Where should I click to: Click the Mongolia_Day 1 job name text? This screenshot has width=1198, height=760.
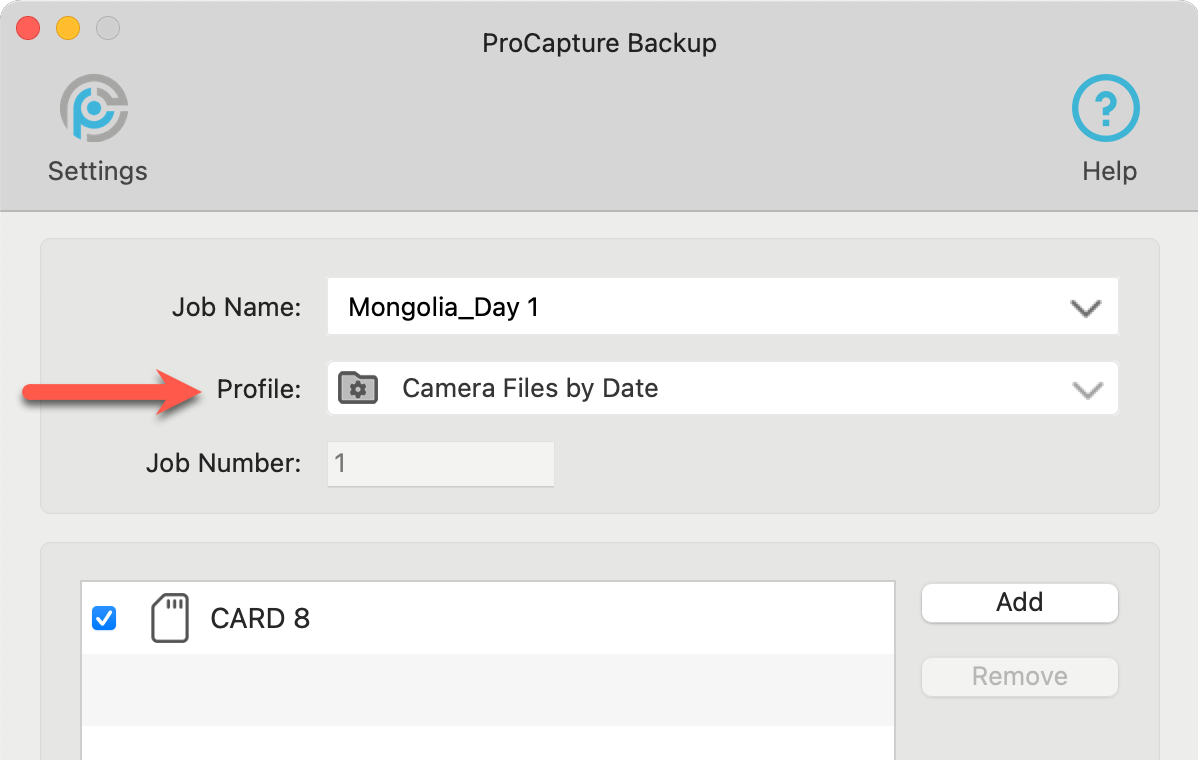point(443,307)
